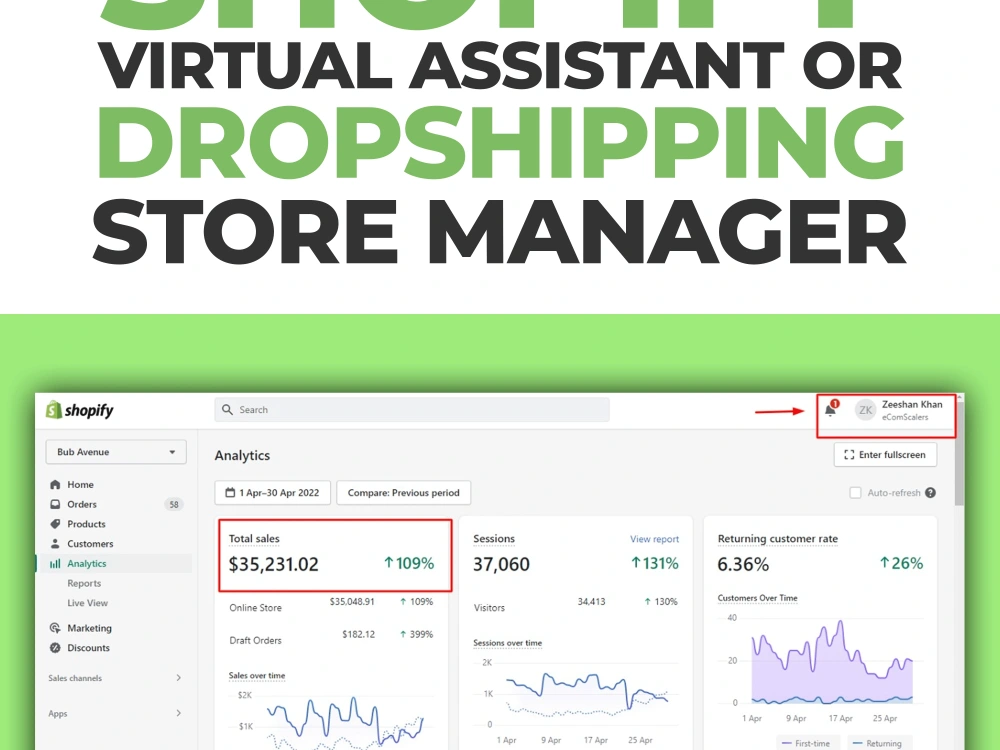Image resolution: width=1000 pixels, height=750 pixels.
Task: Click in the Search field
Action: pos(412,409)
